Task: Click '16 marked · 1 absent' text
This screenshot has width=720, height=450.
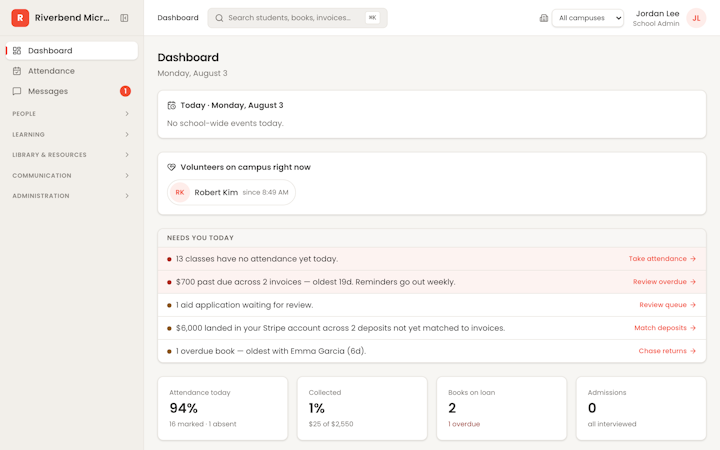Action: click(x=202, y=424)
